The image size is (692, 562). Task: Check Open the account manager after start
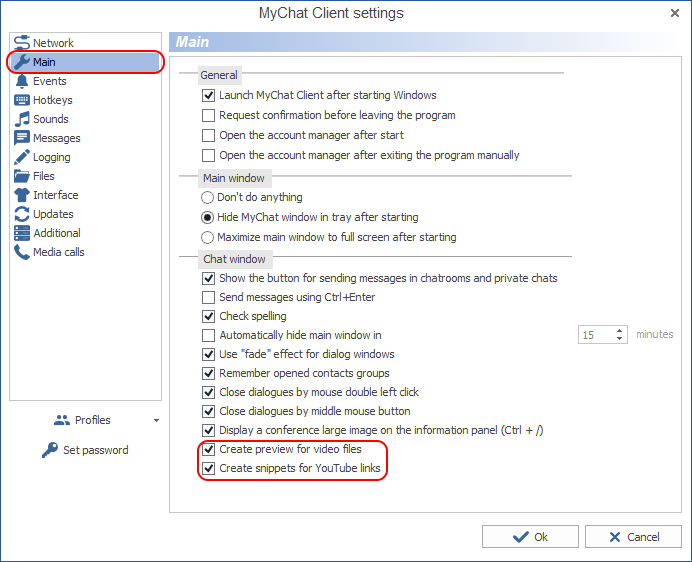pos(208,135)
